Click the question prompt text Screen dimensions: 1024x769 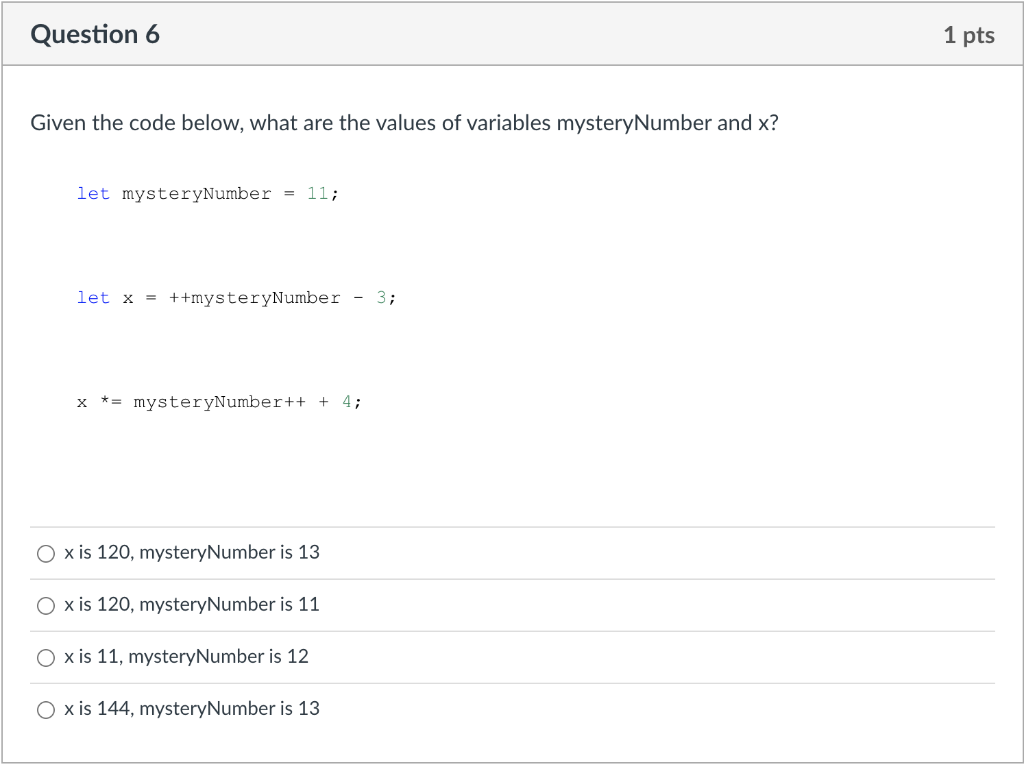click(404, 122)
